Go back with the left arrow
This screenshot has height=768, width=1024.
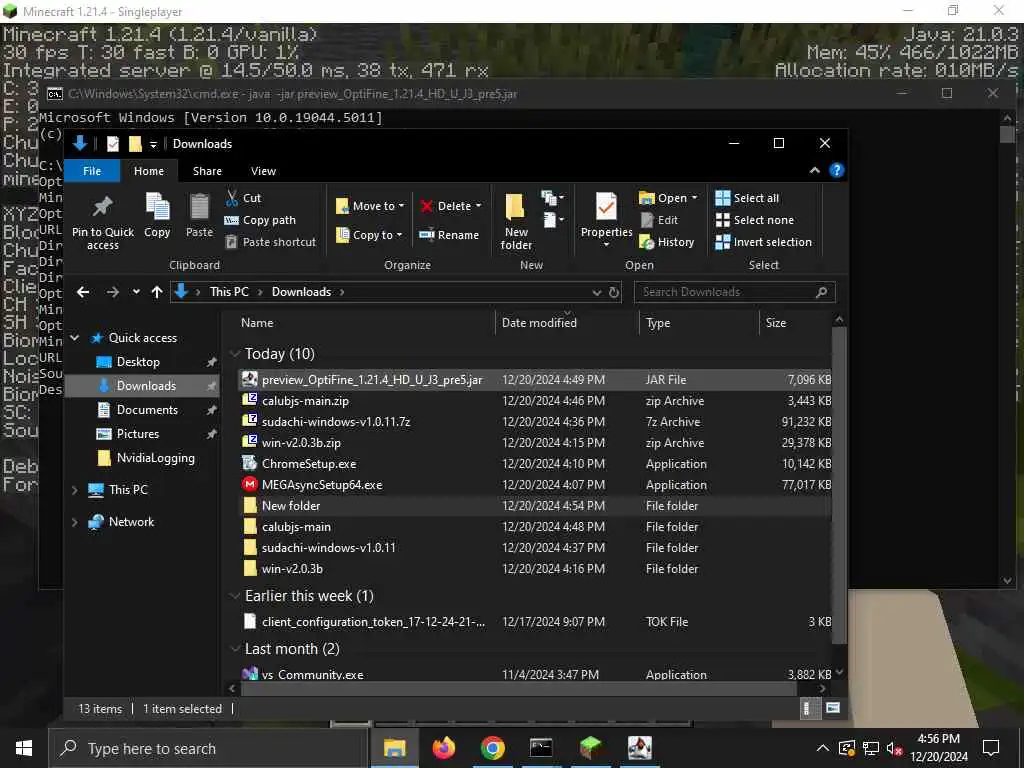[x=83, y=292]
